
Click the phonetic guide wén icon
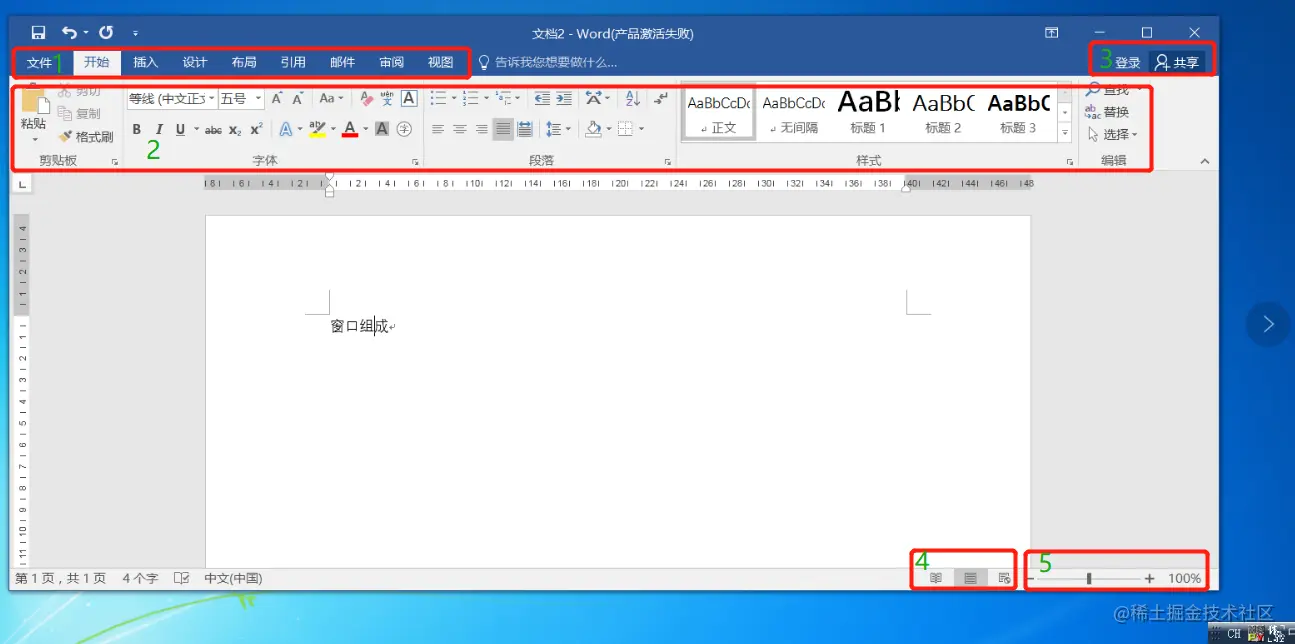coord(387,99)
